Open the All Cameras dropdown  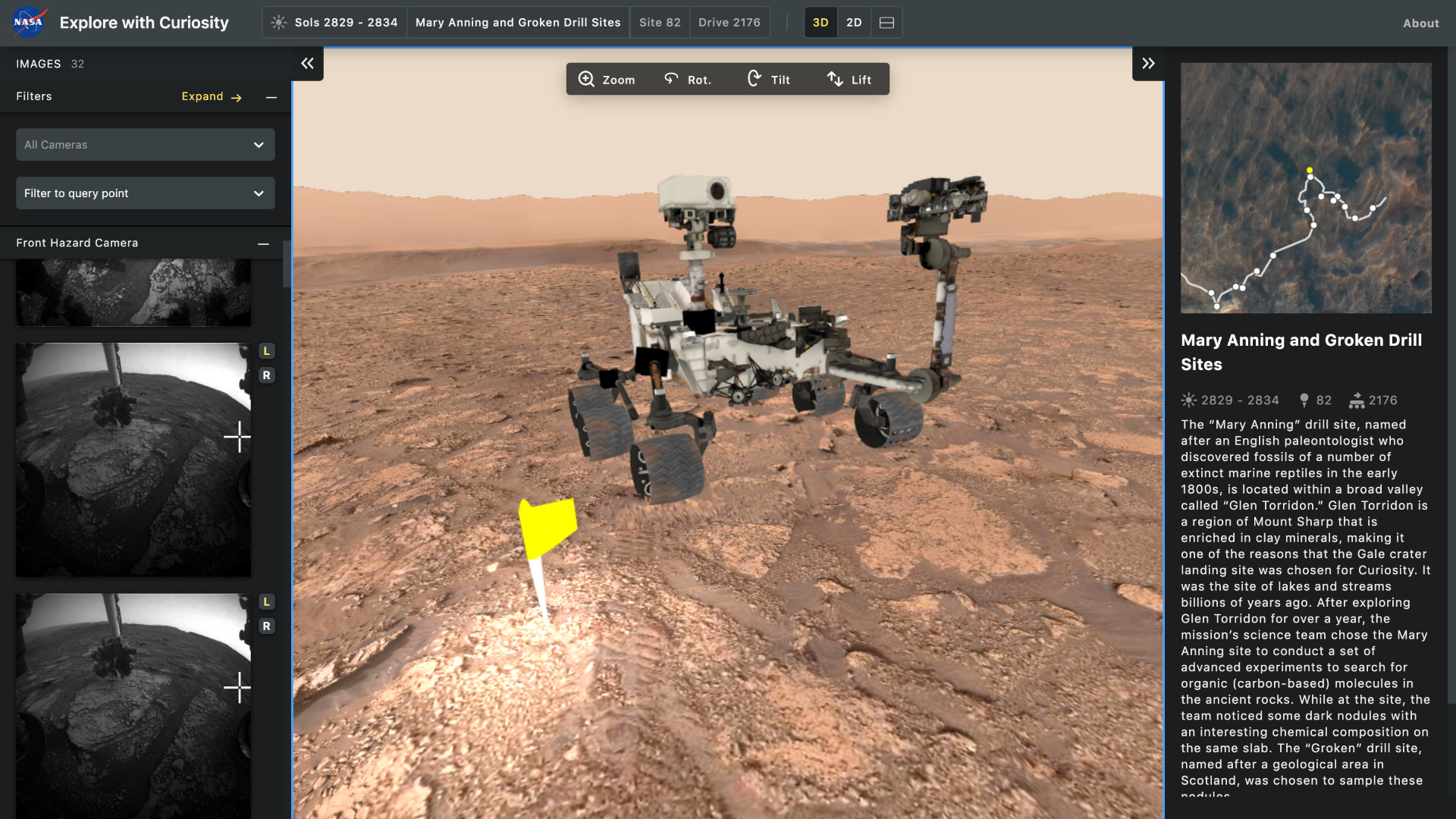click(x=146, y=145)
